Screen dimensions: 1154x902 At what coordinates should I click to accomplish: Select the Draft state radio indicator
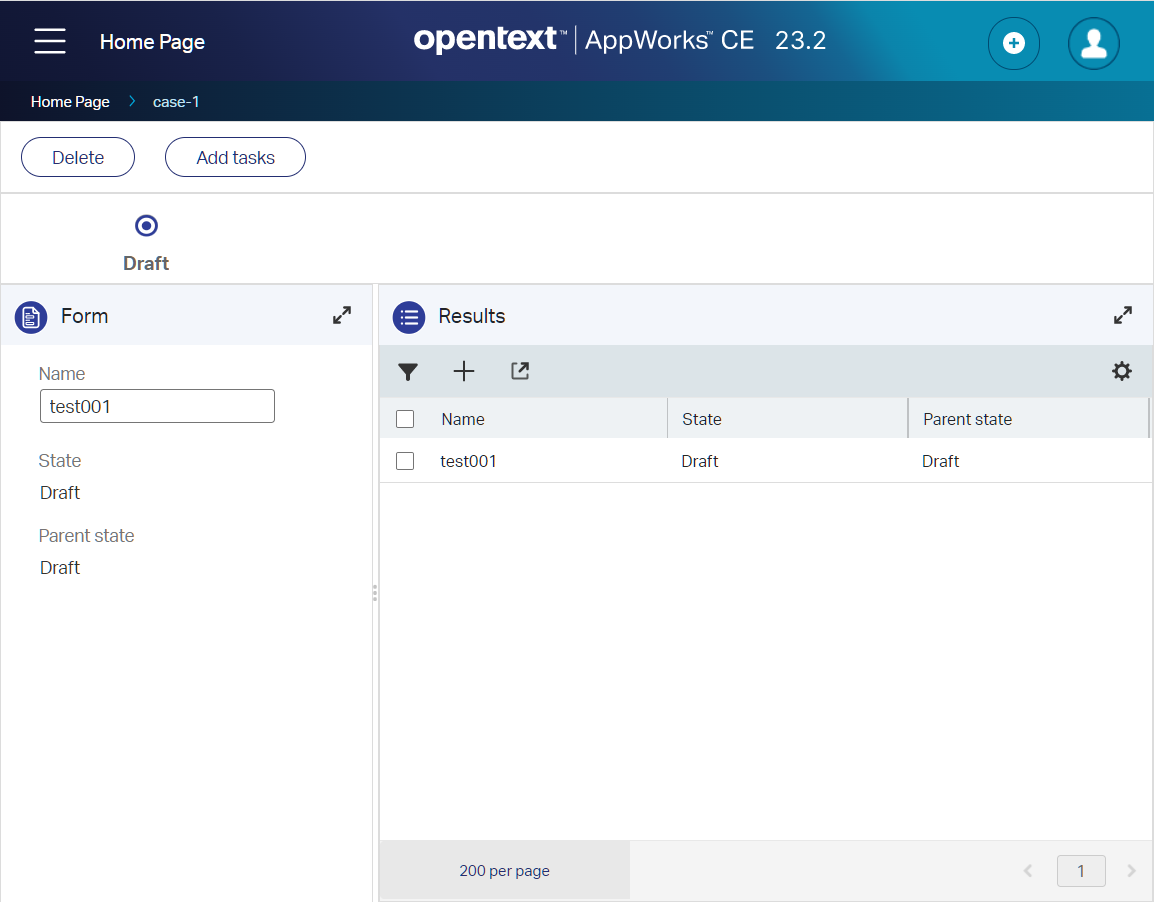click(146, 226)
